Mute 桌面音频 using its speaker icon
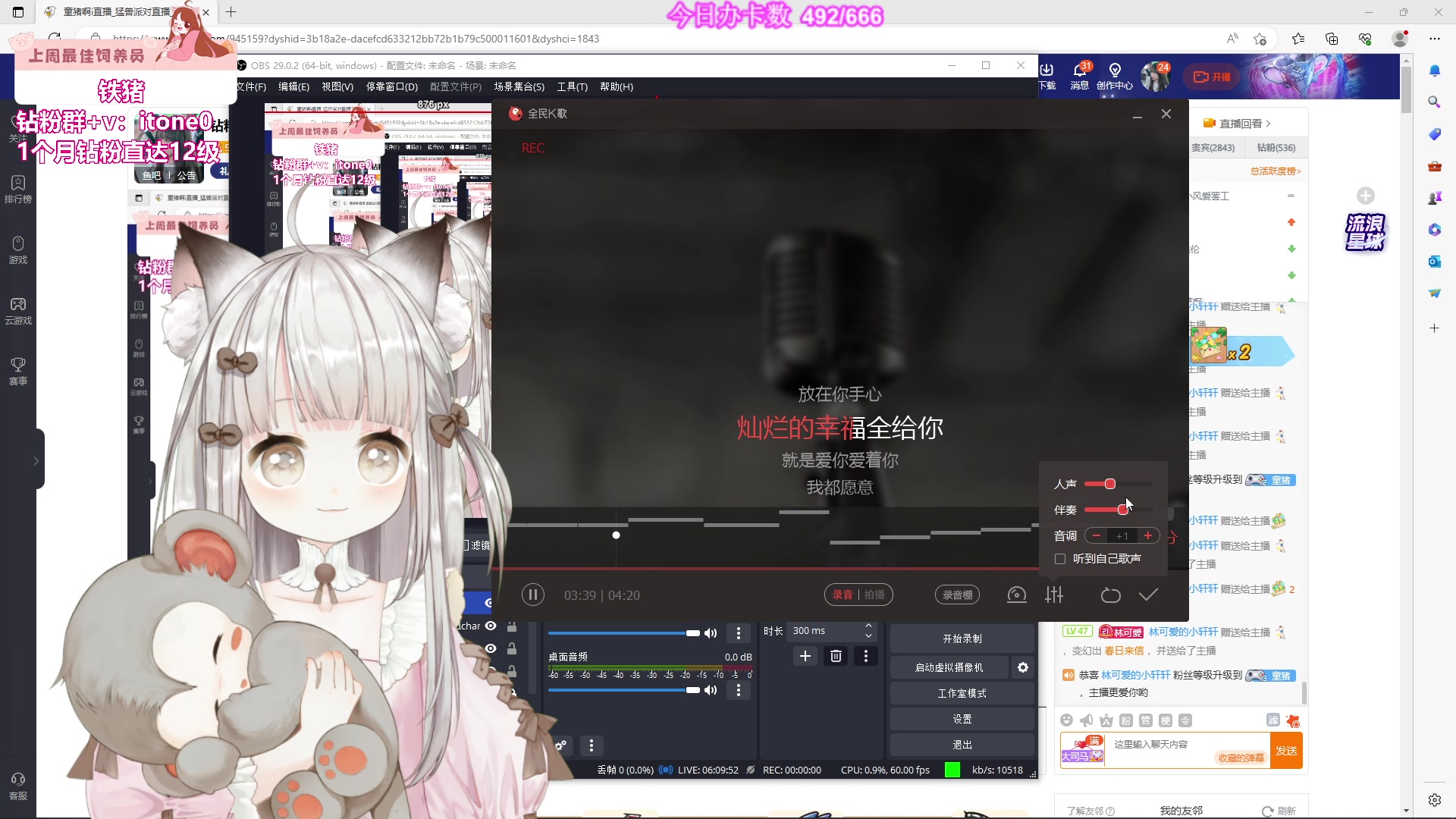 (711, 690)
